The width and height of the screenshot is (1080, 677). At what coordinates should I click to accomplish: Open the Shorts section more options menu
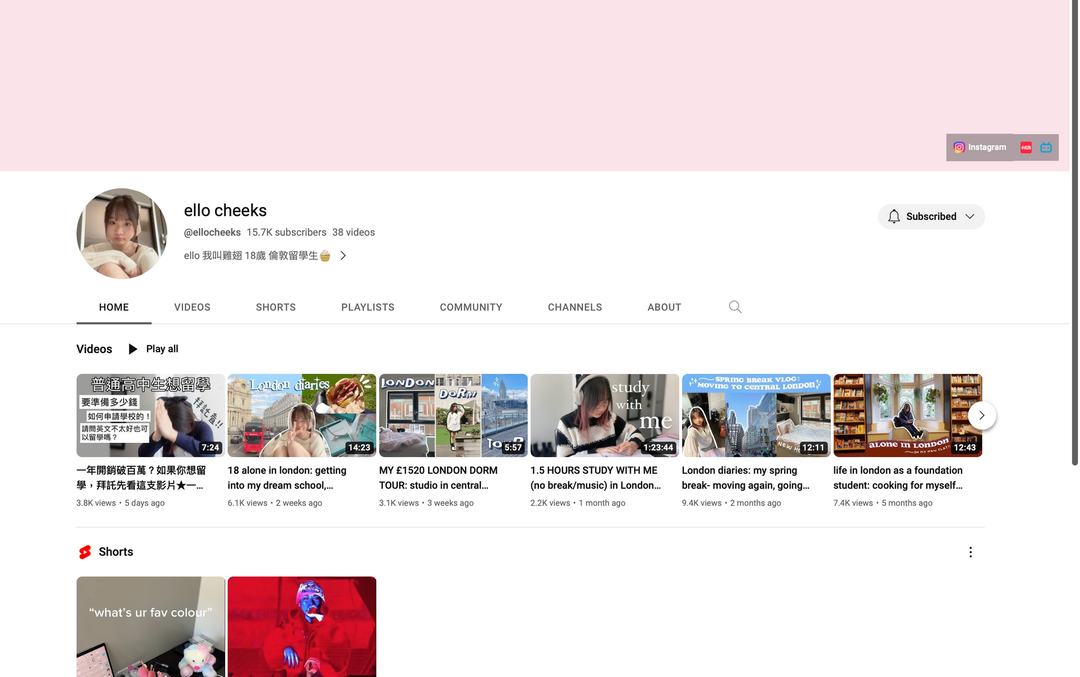(970, 552)
